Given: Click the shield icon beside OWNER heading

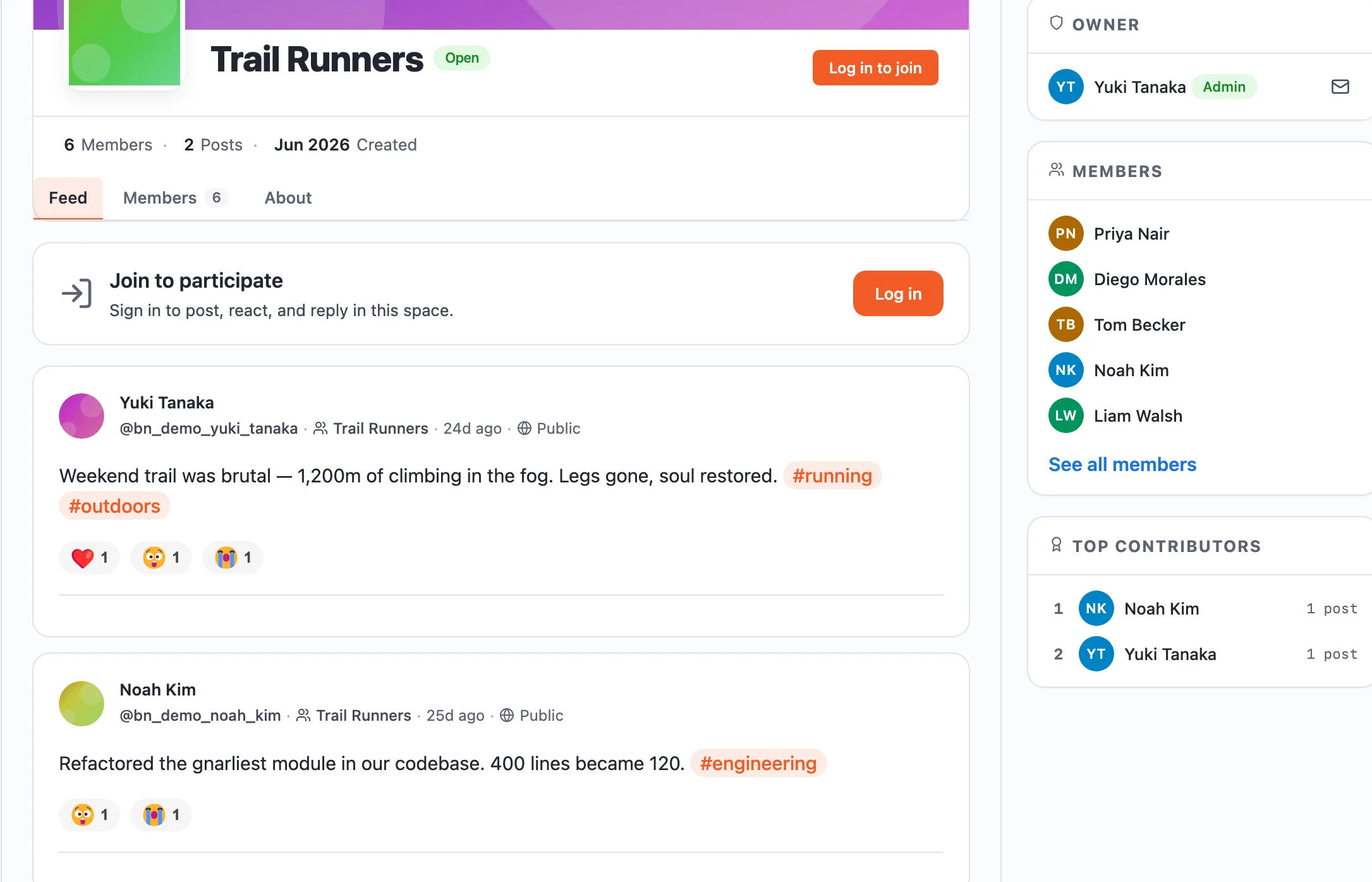Looking at the screenshot, I should pyautogui.click(x=1056, y=23).
